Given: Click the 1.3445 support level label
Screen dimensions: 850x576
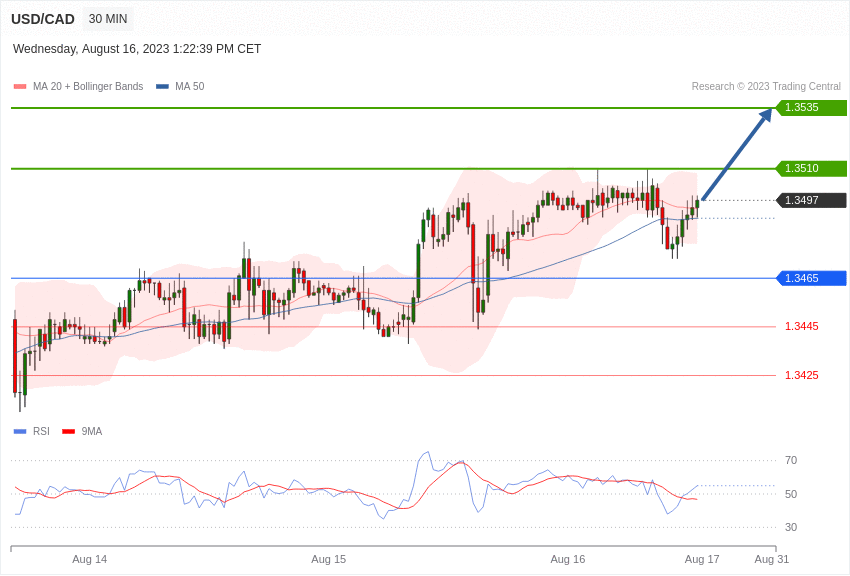Looking at the screenshot, I should click(802, 326).
